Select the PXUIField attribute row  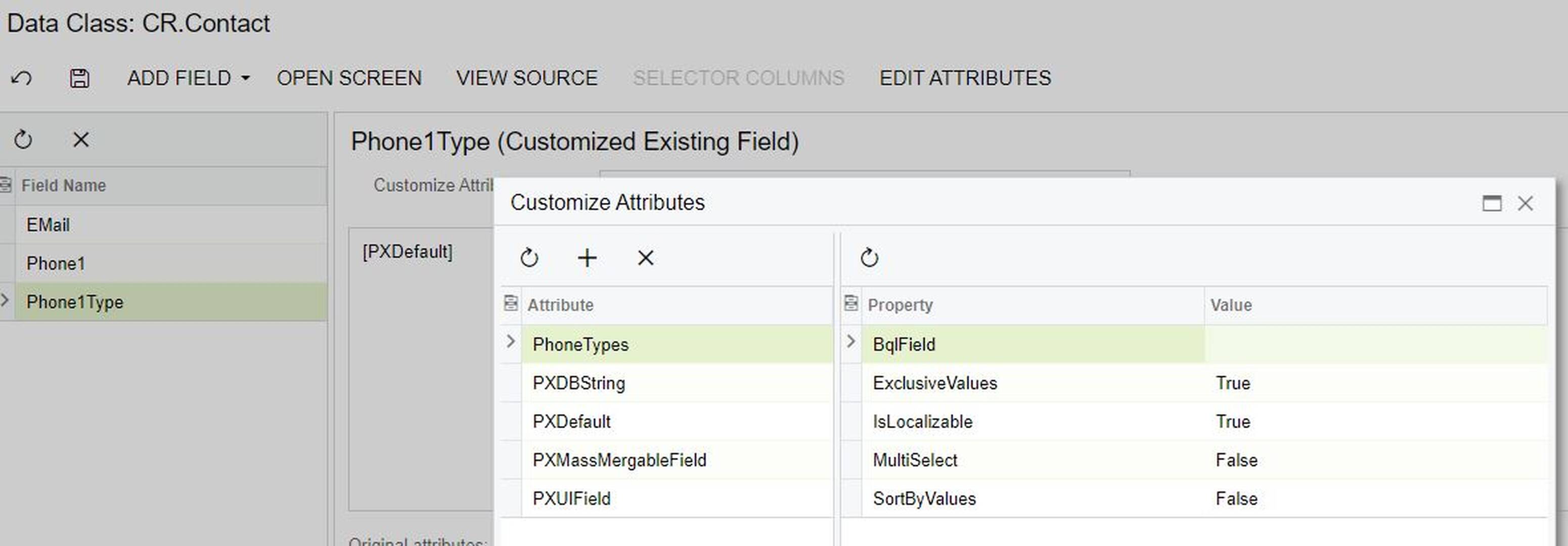(x=571, y=498)
